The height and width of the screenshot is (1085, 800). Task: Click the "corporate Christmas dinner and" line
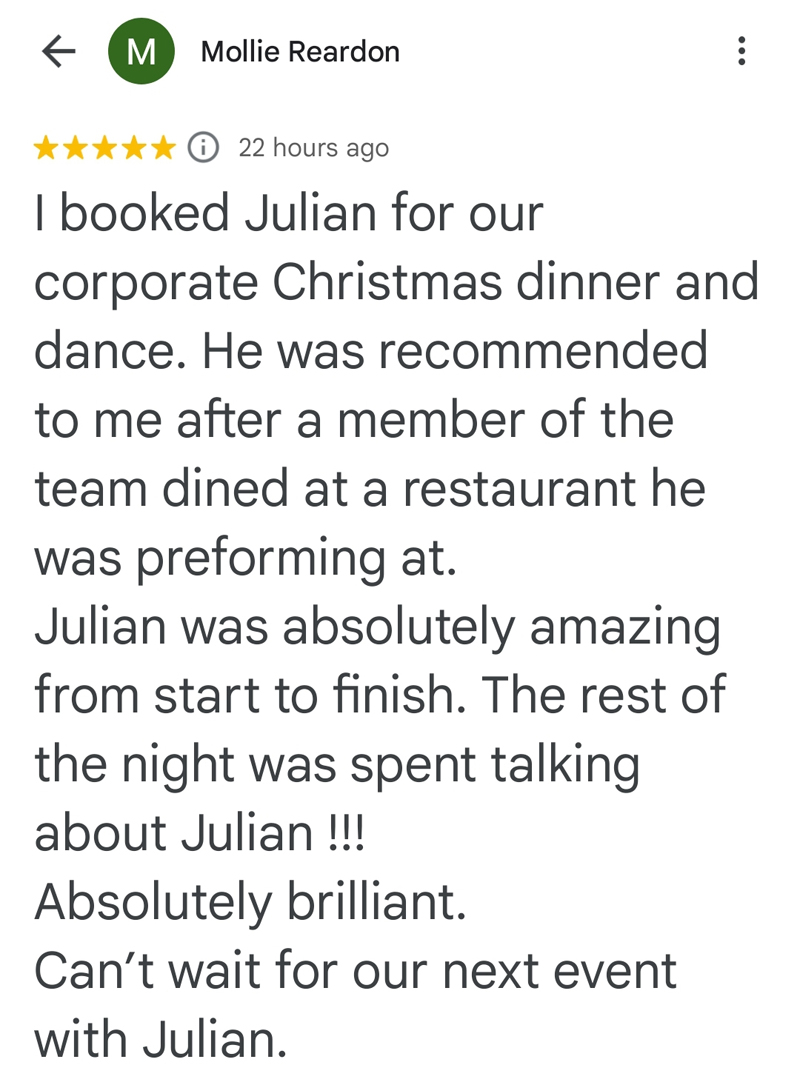(397, 283)
